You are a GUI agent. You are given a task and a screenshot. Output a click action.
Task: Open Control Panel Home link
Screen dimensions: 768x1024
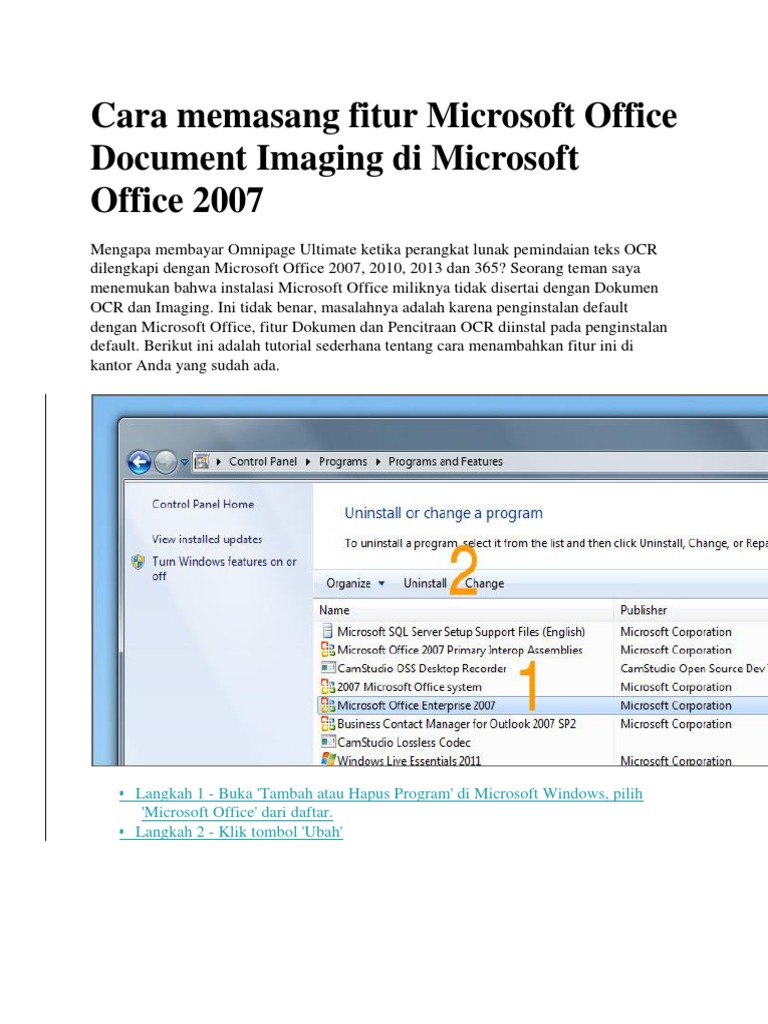click(203, 504)
